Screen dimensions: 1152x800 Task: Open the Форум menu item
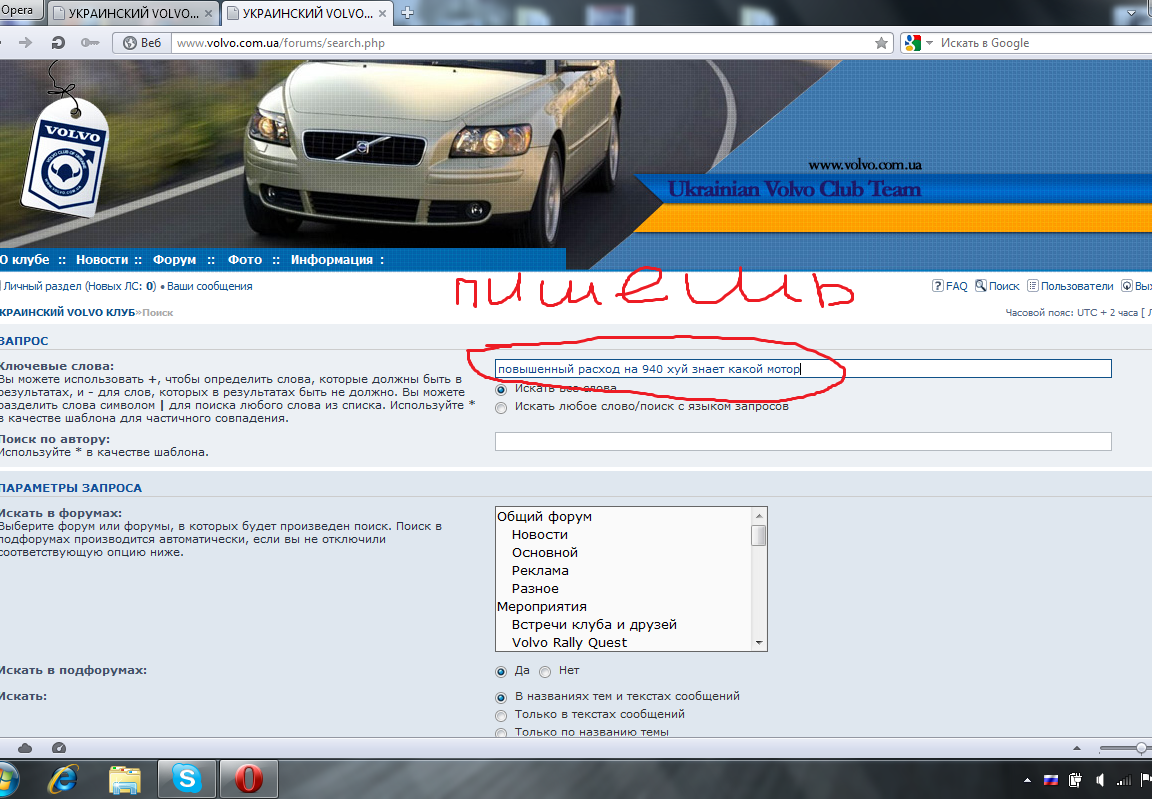tap(174, 260)
